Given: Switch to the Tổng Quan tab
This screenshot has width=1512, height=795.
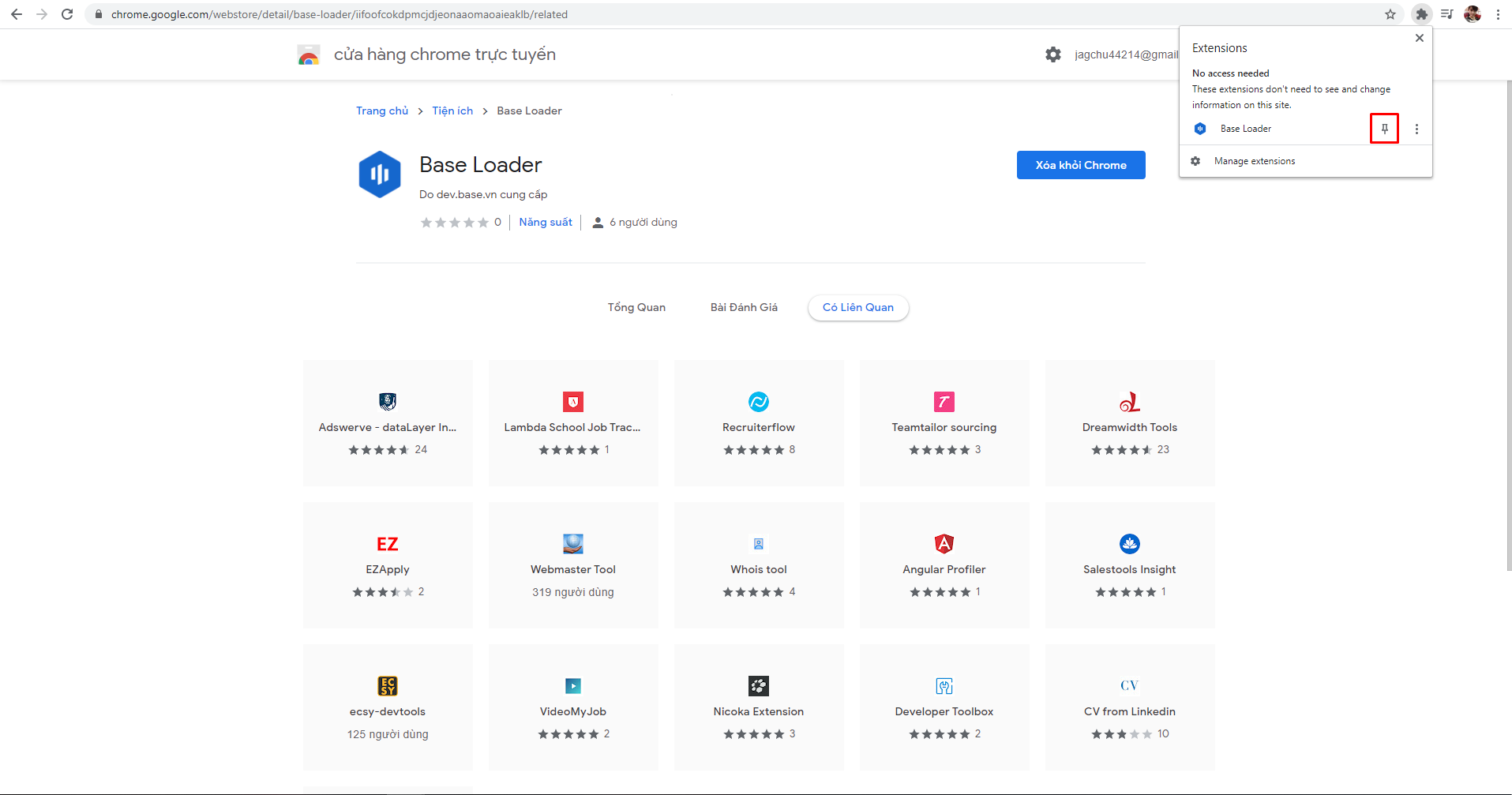Looking at the screenshot, I should [x=636, y=307].
